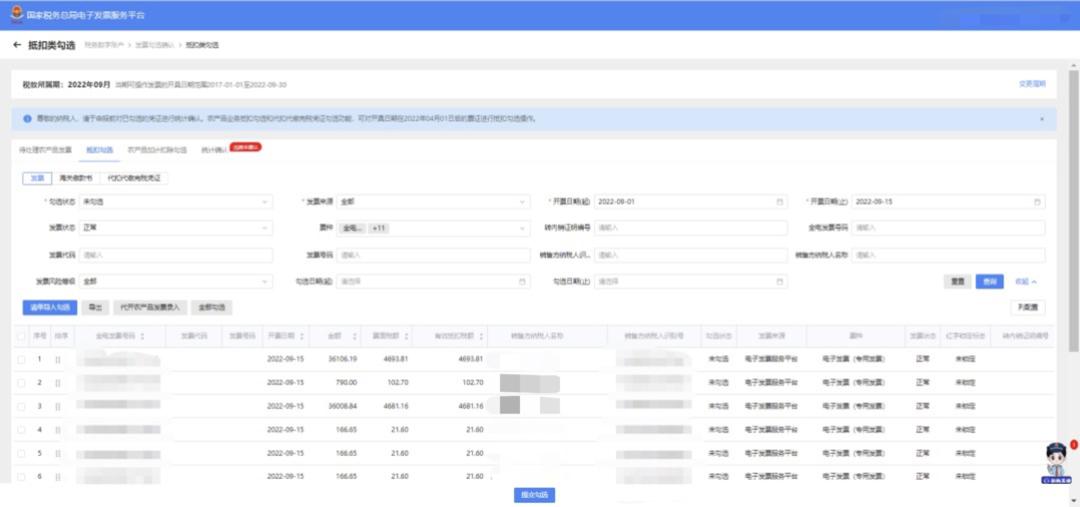Open the customer service assistant avatar
Screen dimensions: 1080x507
(x=1057, y=464)
